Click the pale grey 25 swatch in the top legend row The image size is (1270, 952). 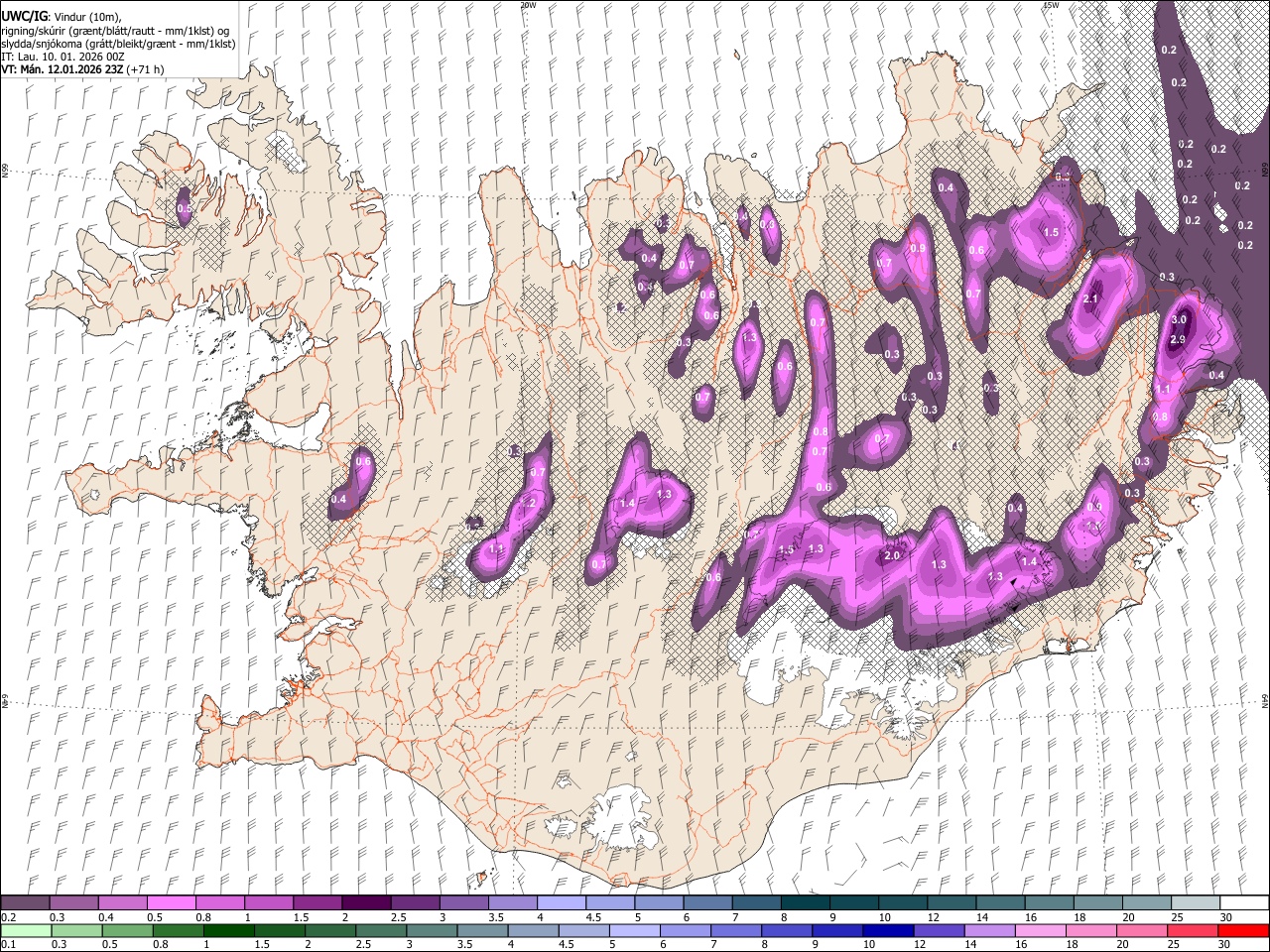tap(1196, 902)
